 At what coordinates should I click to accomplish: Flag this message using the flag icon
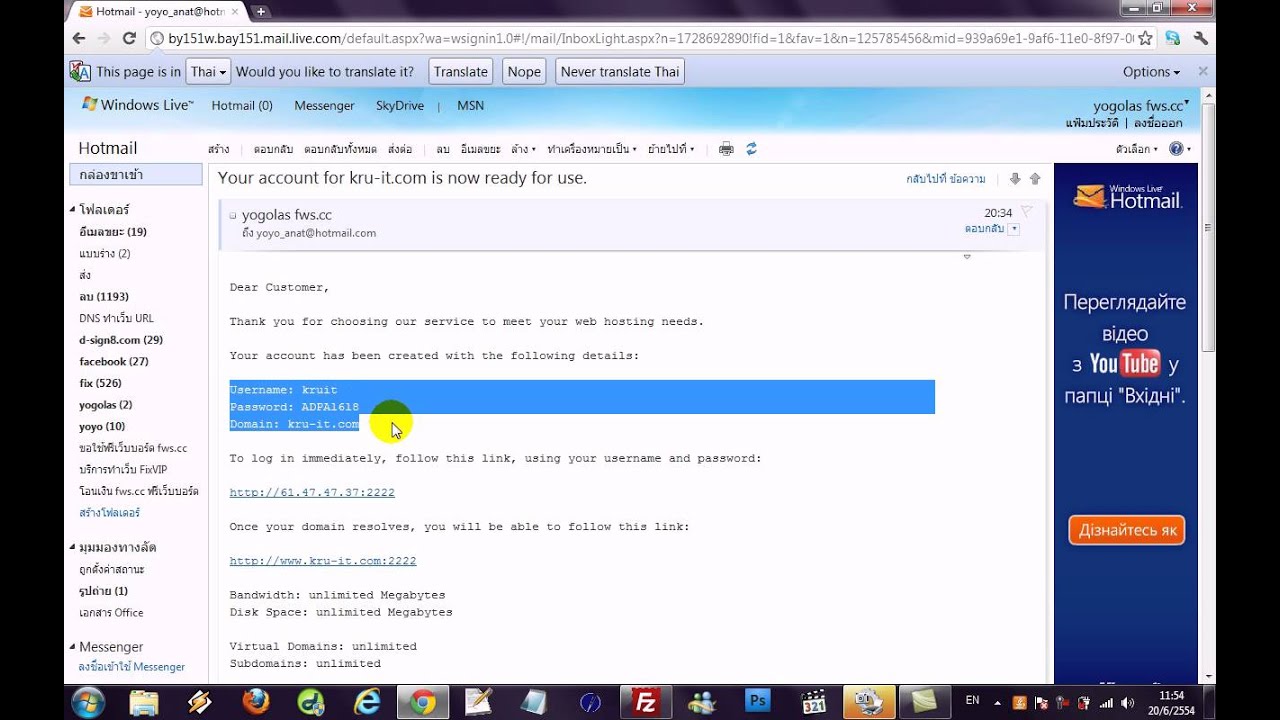pos(1026,212)
